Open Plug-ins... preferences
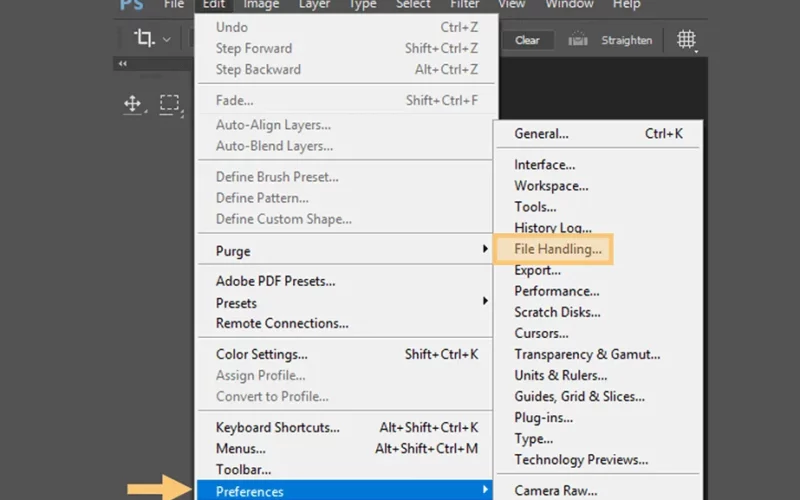The width and height of the screenshot is (800, 500). [598, 417]
